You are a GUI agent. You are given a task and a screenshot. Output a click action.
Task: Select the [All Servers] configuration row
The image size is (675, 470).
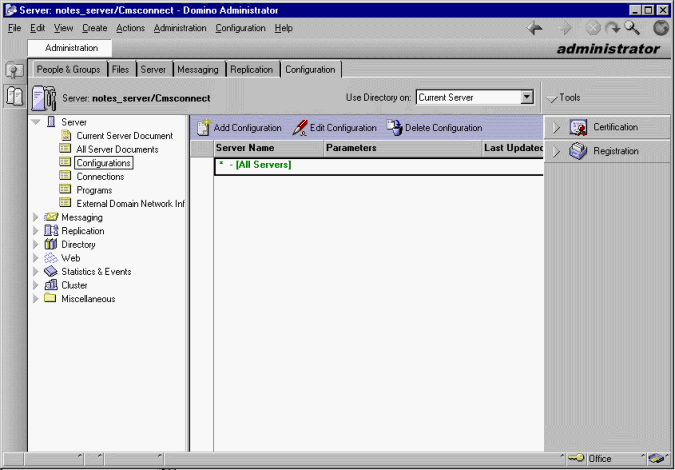click(378, 166)
